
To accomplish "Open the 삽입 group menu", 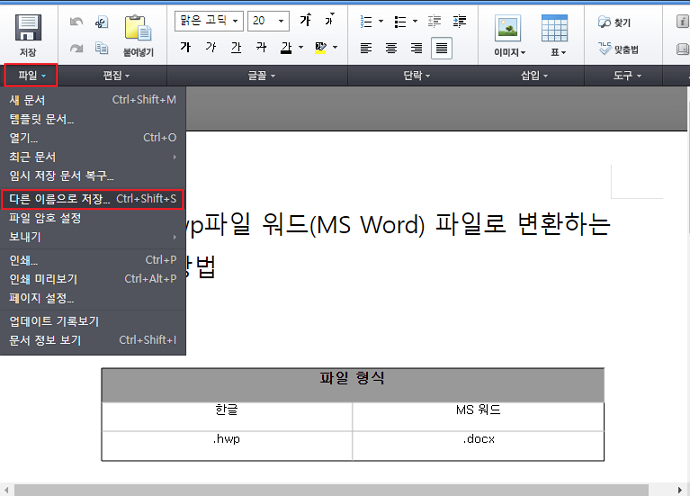I will tap(534, 76).
